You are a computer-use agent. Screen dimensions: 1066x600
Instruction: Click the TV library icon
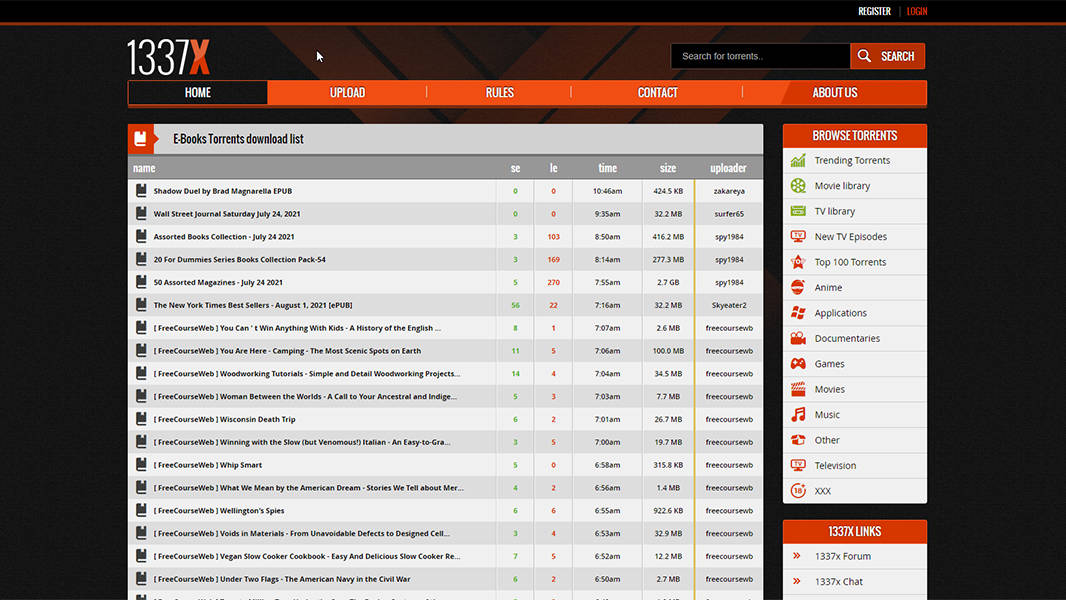798,211
